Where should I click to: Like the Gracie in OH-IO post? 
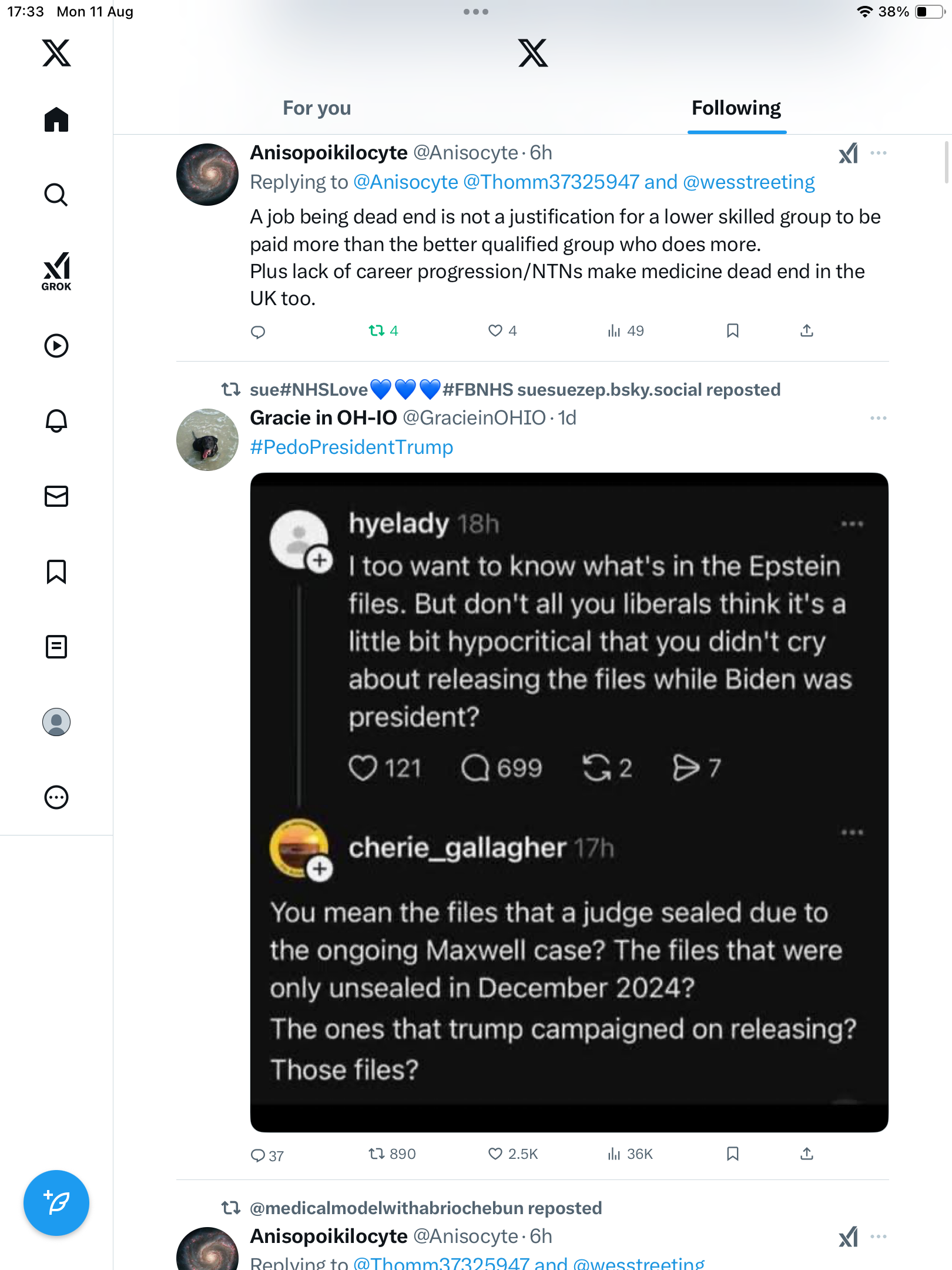495,1154
